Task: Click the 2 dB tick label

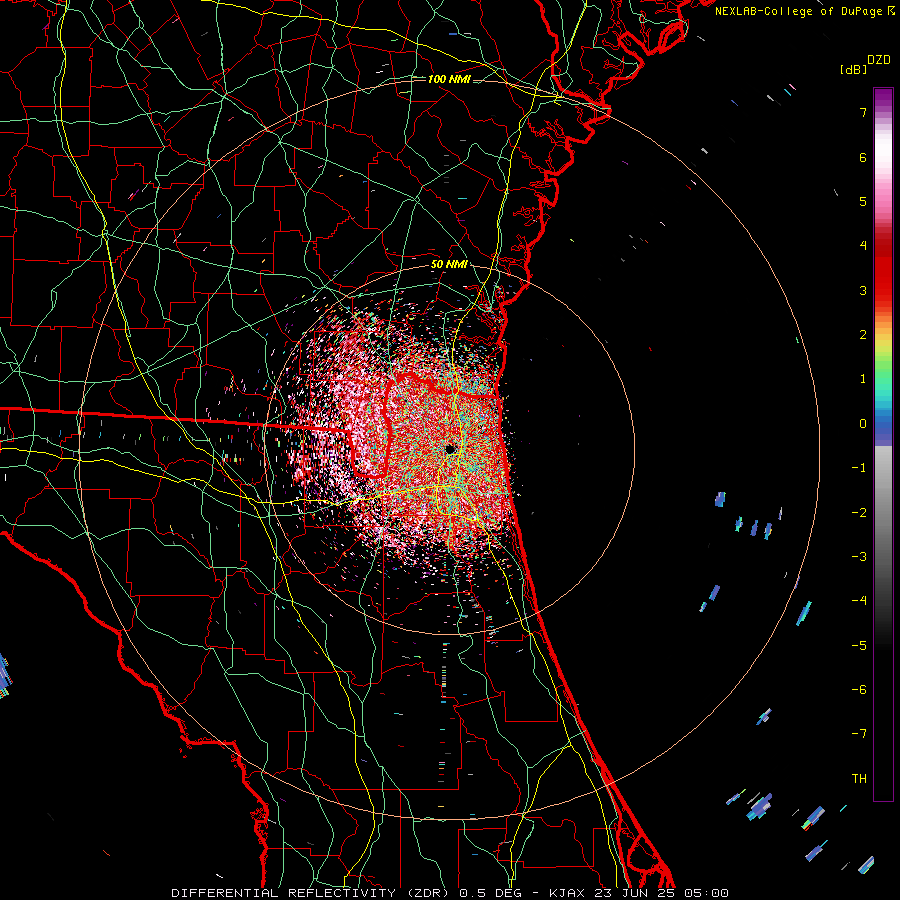Action: coord(863,335)
